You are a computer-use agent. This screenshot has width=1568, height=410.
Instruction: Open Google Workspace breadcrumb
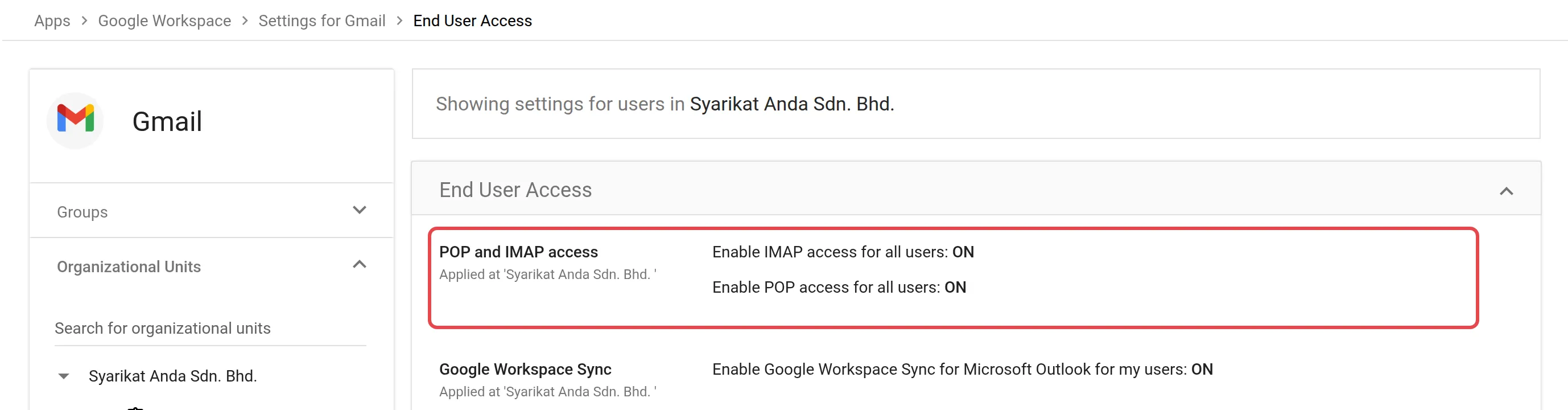coord(164,20)
